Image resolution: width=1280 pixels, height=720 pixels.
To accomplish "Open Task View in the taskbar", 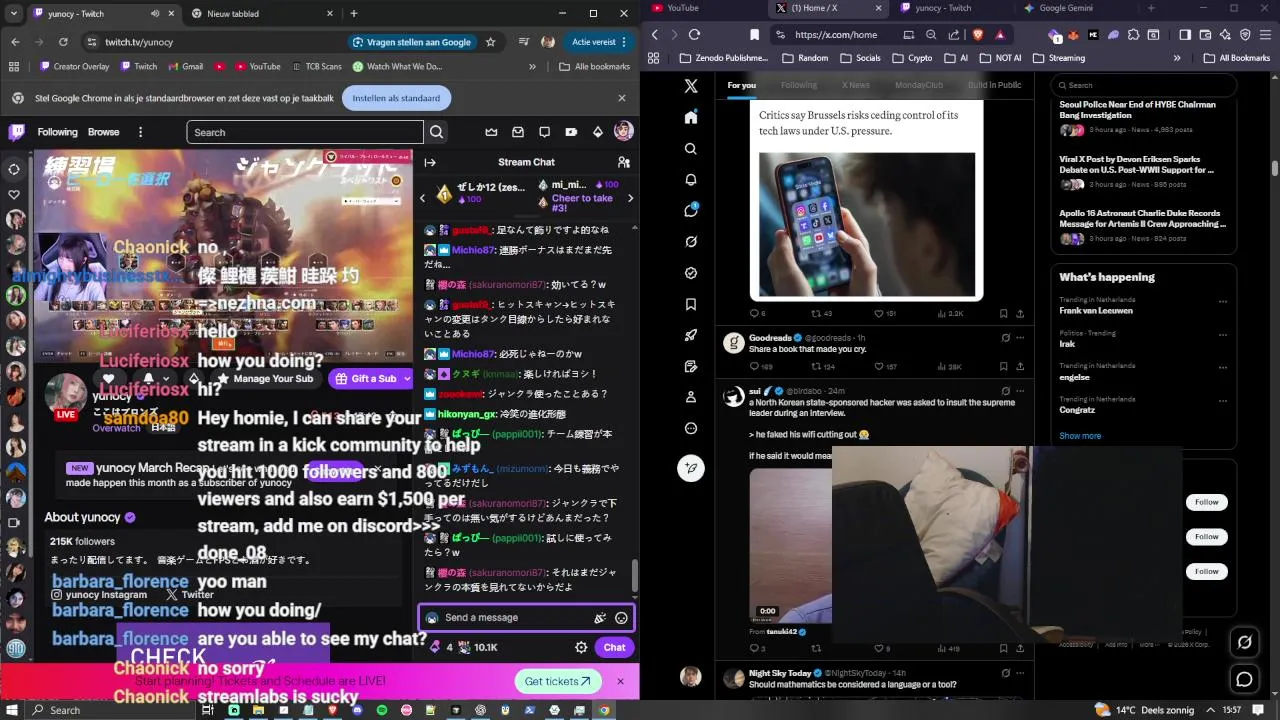I will coord(209,710).
